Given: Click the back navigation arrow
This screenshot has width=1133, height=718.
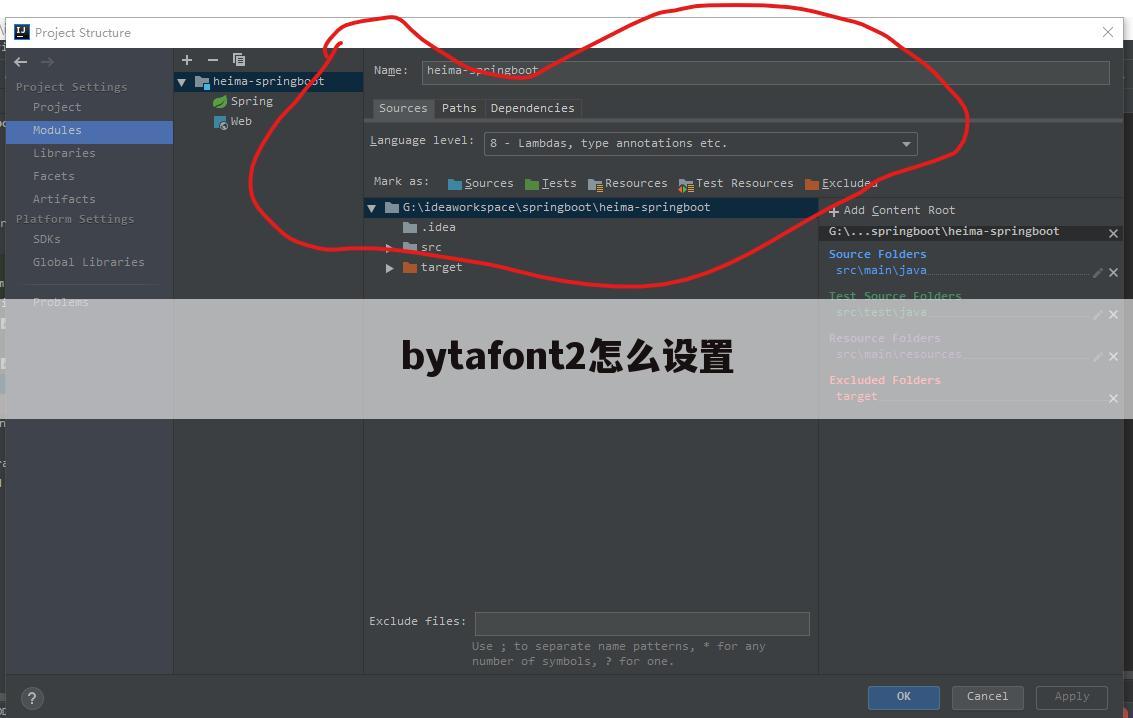Looking at the screenshot, I should pos(21,62).
